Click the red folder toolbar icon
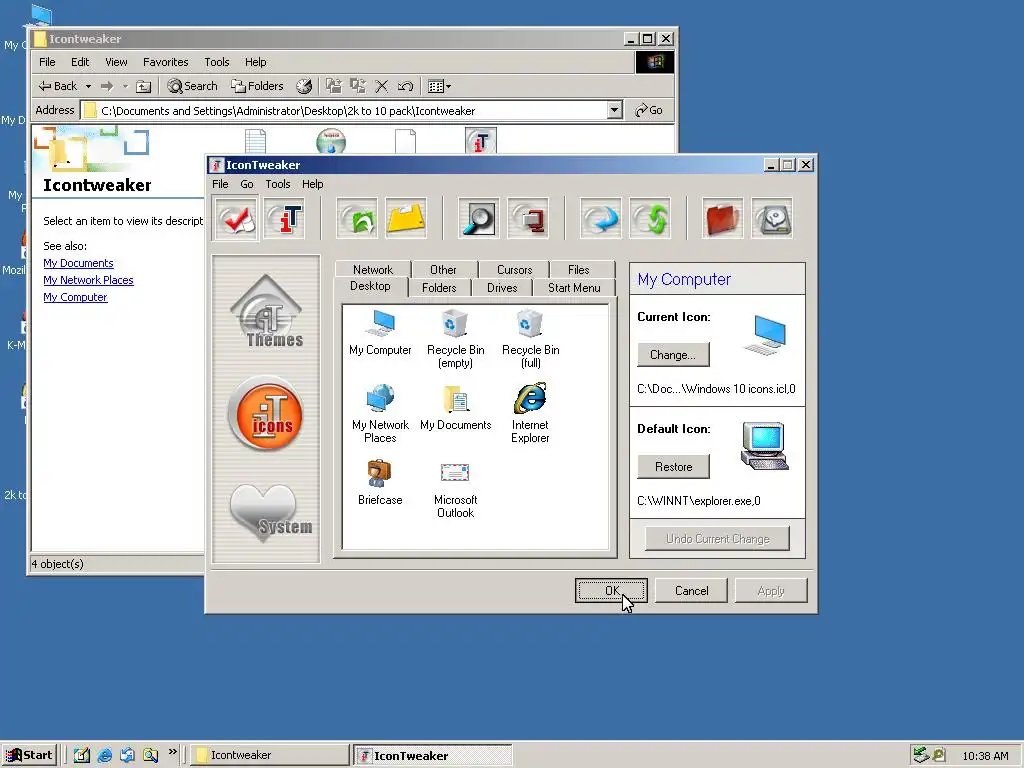This screenshot has width=1024, height=768. [722, 219]
